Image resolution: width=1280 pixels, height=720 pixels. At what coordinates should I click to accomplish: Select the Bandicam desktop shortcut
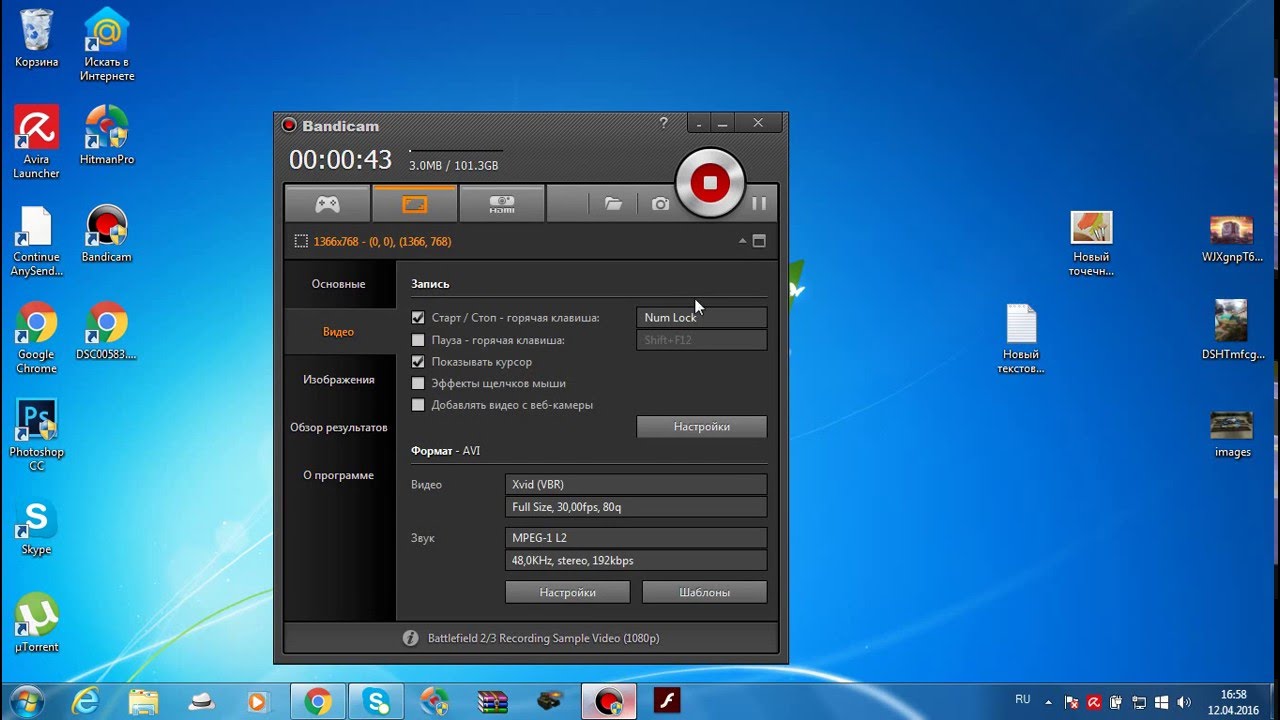(107, 233)
